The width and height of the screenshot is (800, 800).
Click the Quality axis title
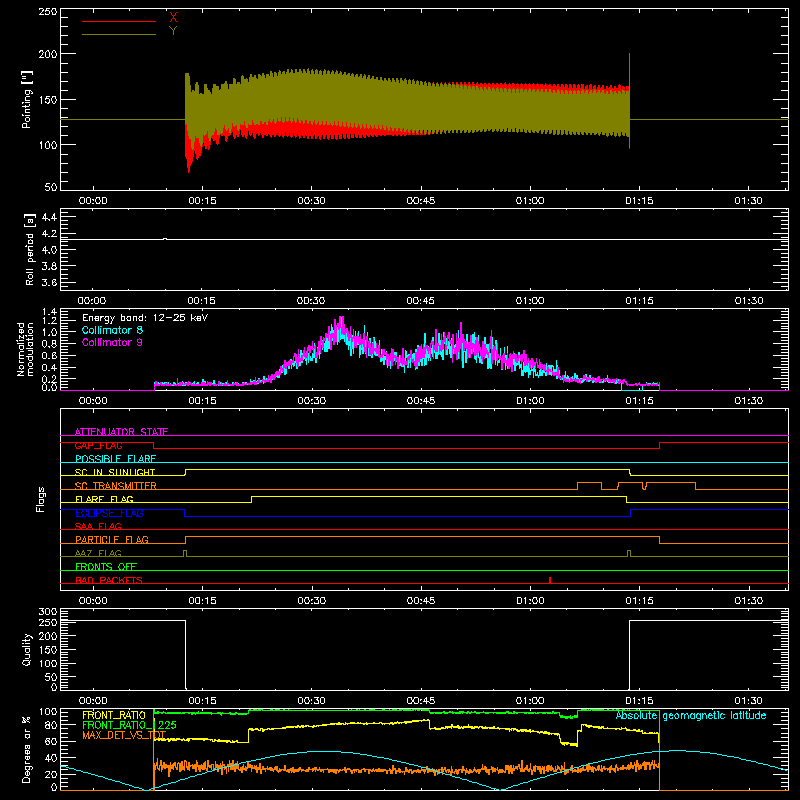[27, 649]
